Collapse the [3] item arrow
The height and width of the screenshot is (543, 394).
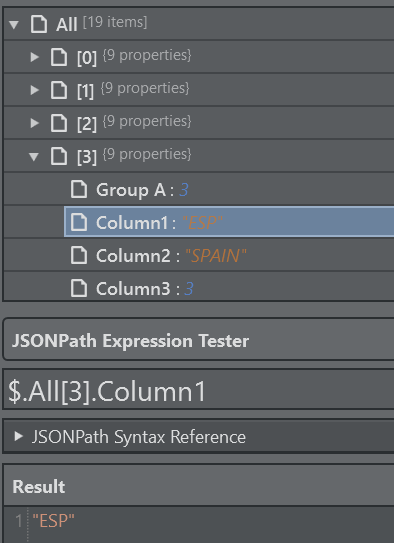pos(34,157)
